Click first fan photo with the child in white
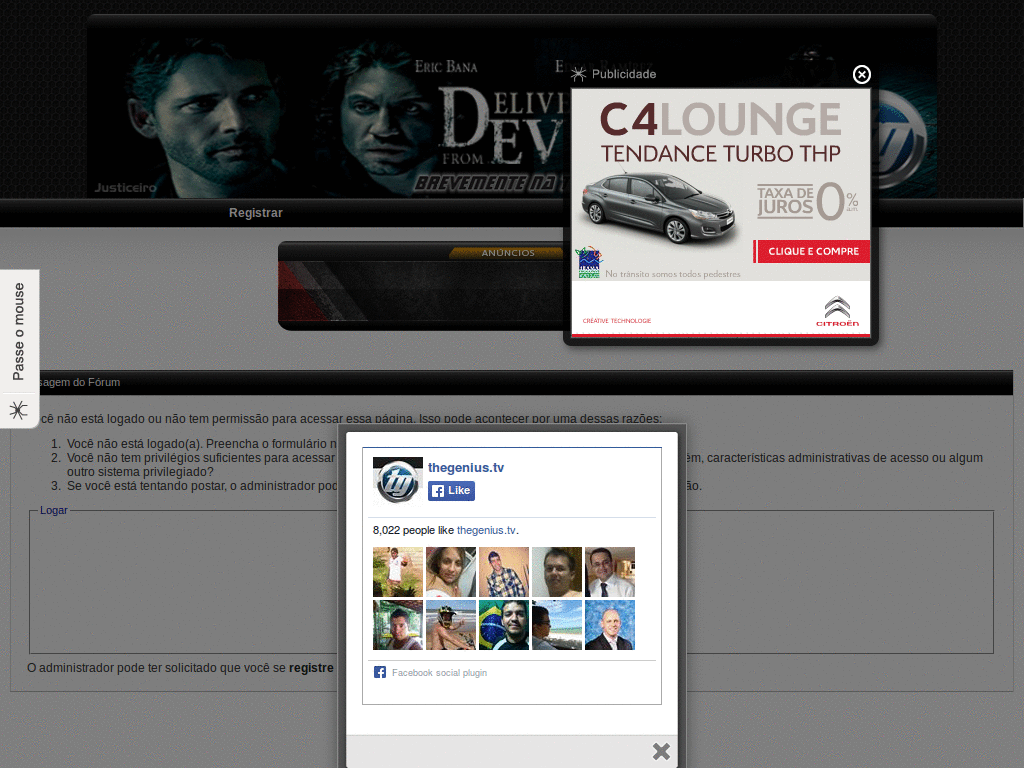1024x768 pixels. [x=398, y=572]
